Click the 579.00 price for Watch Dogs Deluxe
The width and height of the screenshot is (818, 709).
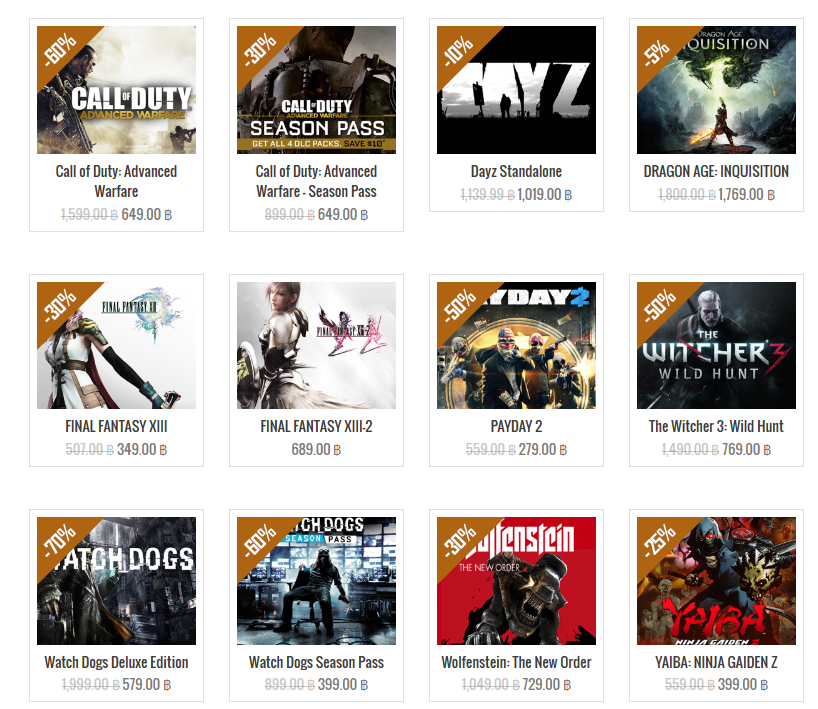click(x=147, y=684)
